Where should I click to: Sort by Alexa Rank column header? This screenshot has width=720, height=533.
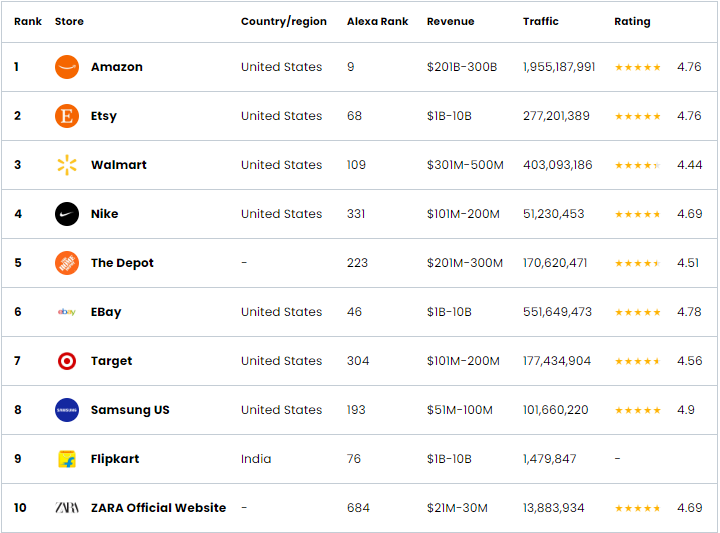pyautogui.click(x=378, y=21)
